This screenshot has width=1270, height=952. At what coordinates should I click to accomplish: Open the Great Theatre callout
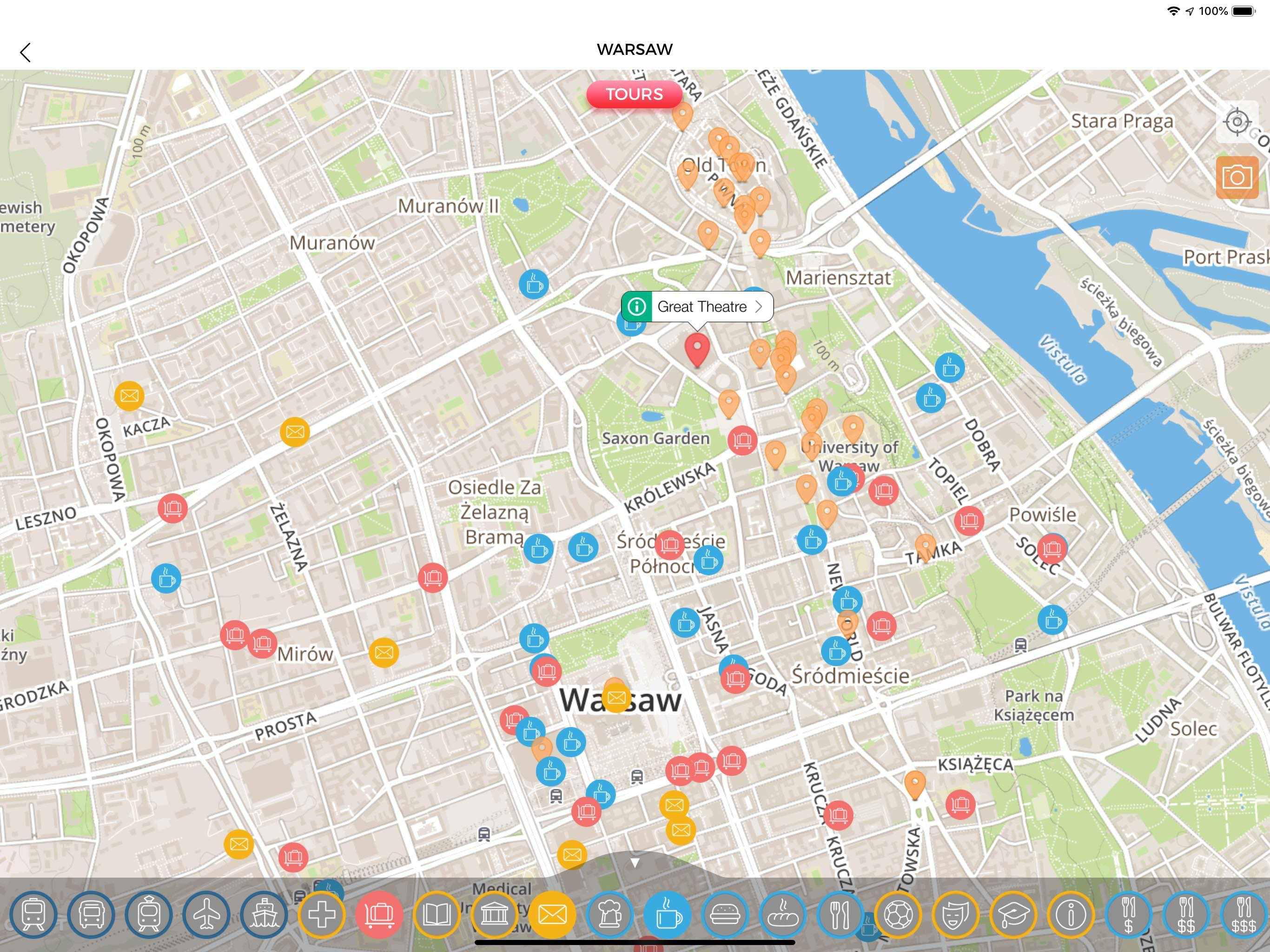(x=697, y=307)
